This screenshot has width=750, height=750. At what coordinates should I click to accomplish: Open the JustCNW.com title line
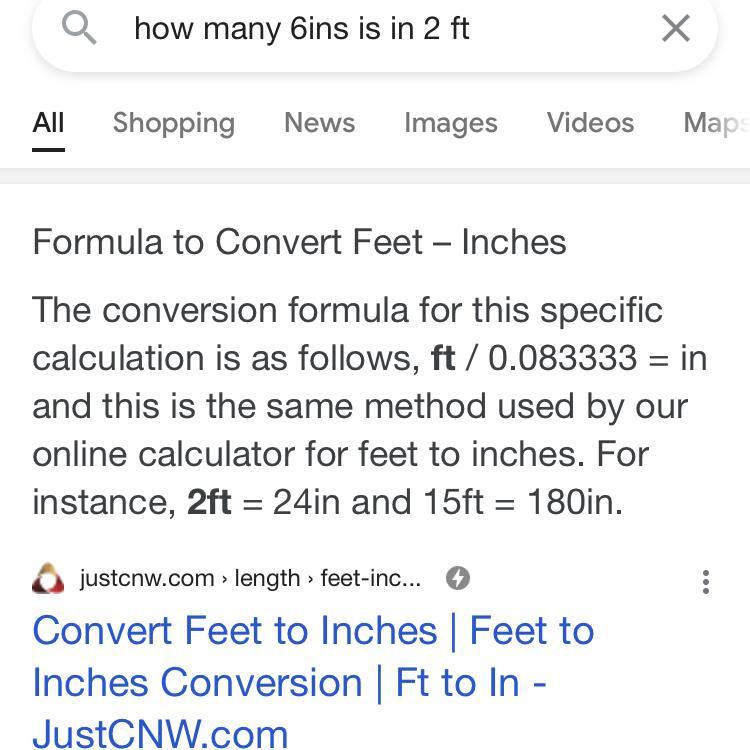pyautogui.click(x=160, y=734)
